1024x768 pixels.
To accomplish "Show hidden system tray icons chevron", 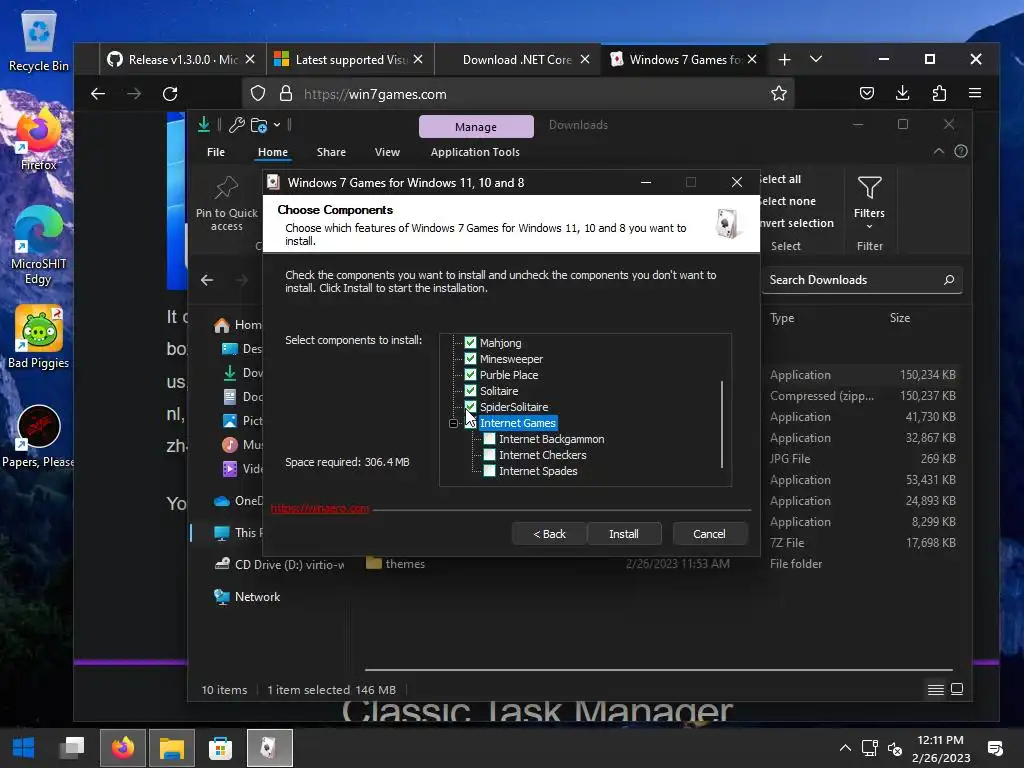I will coord(845,748).
